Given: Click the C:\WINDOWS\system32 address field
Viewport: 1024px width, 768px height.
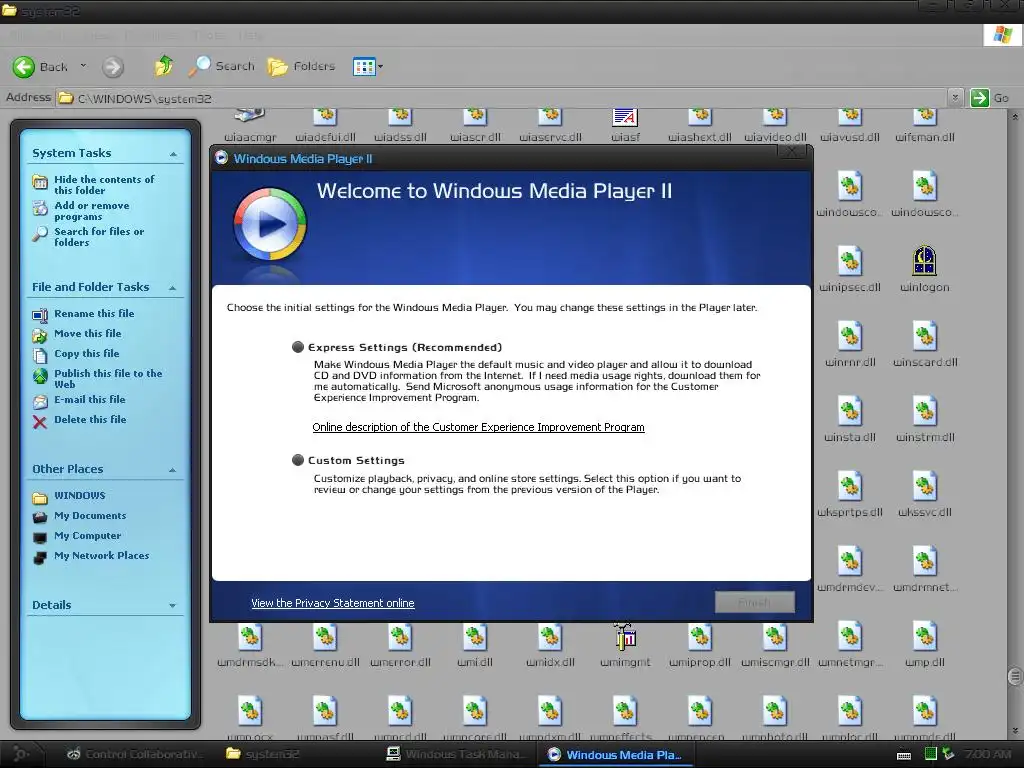Looking at the screenshot, I should (500, 98).
